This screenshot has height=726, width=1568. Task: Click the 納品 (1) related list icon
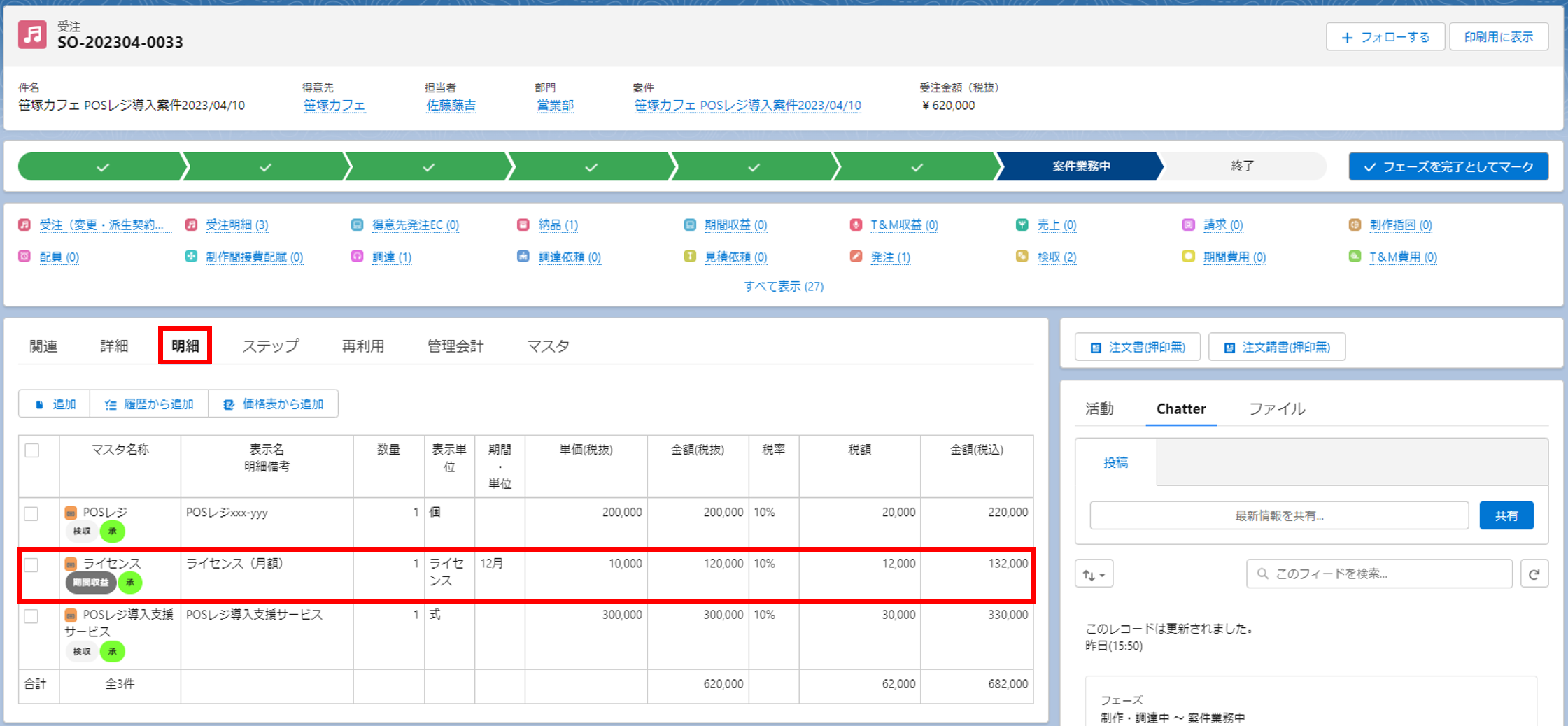pos(523,225)
